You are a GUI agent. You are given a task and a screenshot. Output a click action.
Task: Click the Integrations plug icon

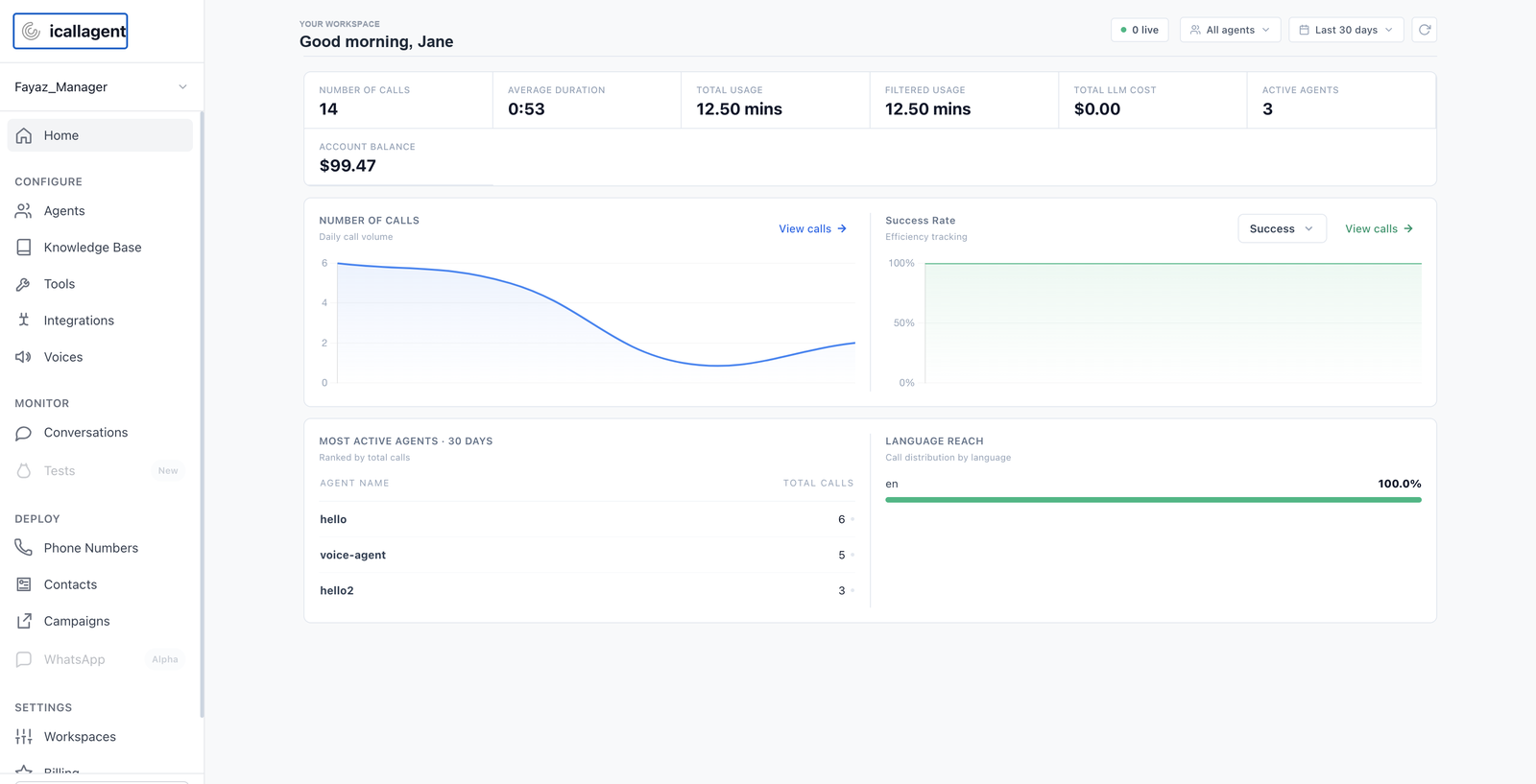click(24, 321)
